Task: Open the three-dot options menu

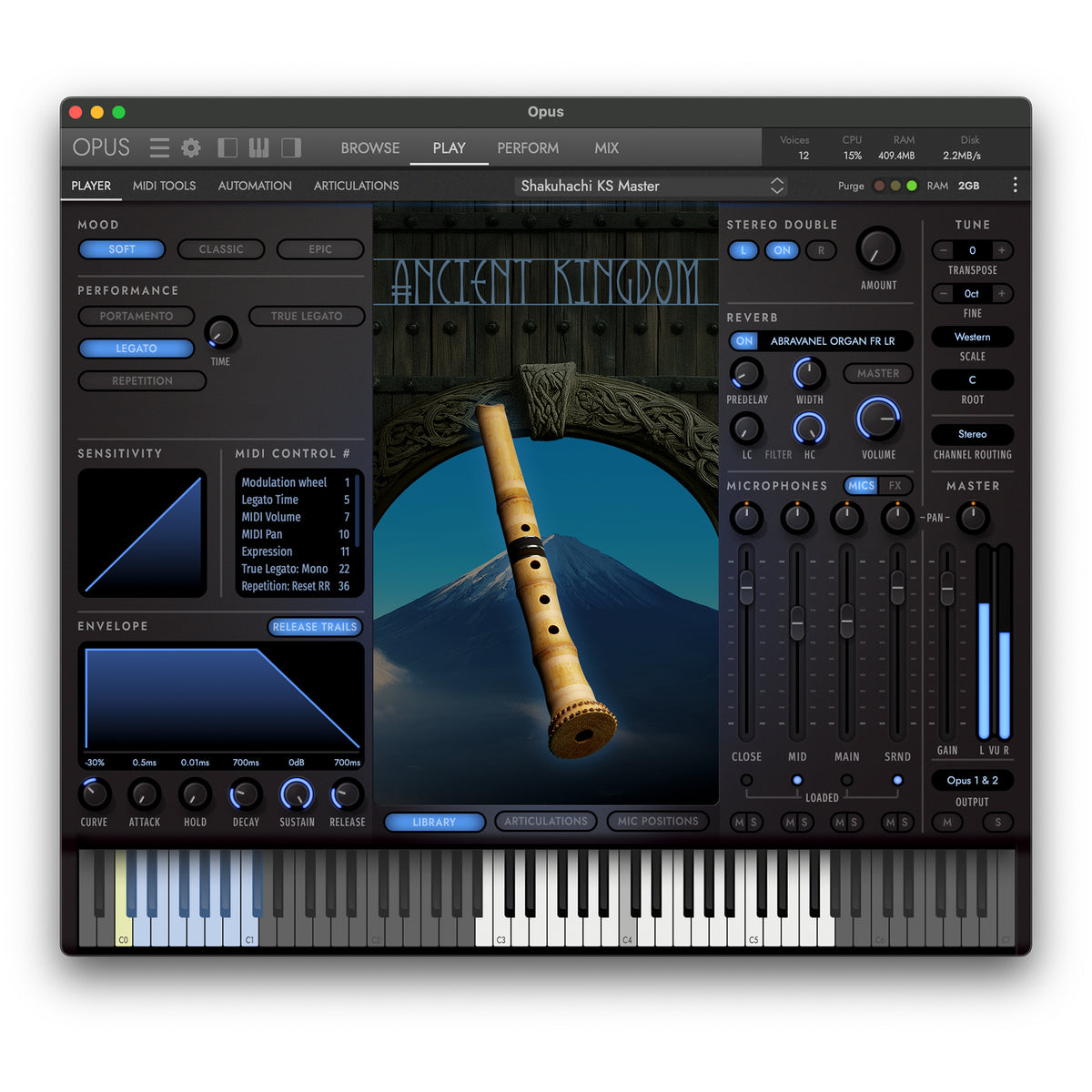Action: (x=1015, y=186)
